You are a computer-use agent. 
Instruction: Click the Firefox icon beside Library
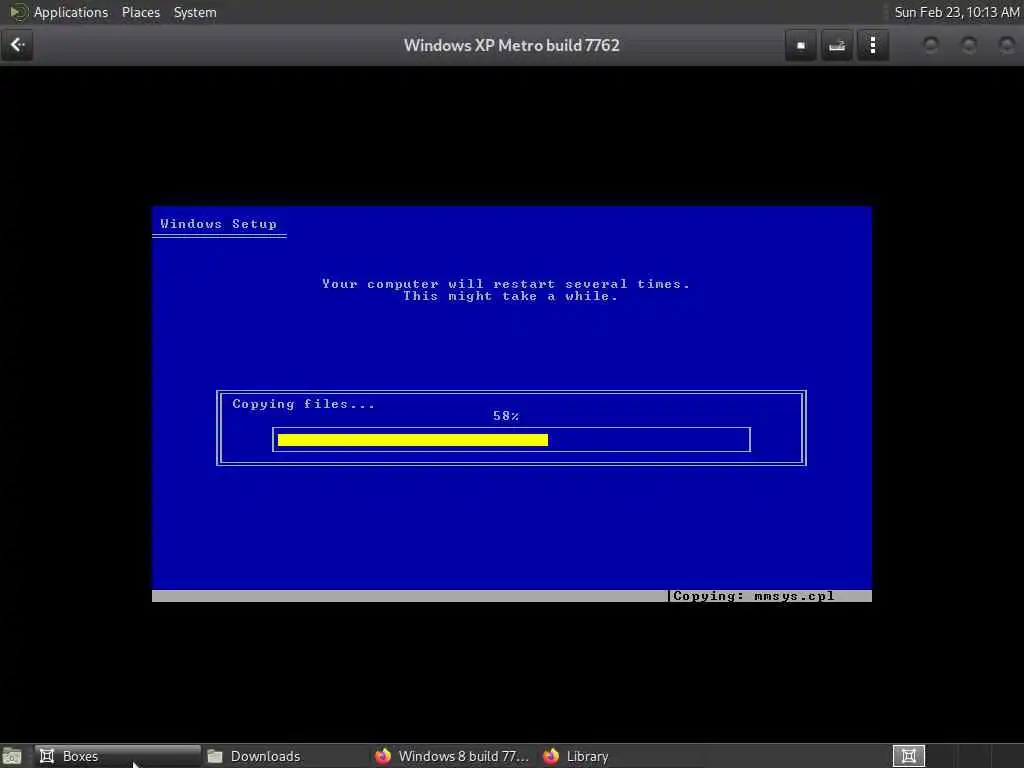[x=551, y=756]
